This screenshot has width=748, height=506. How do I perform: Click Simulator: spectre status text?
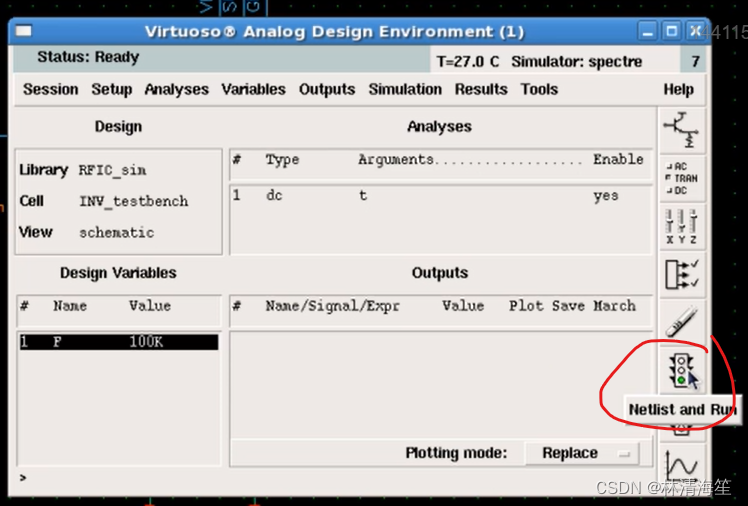[577, 62]
